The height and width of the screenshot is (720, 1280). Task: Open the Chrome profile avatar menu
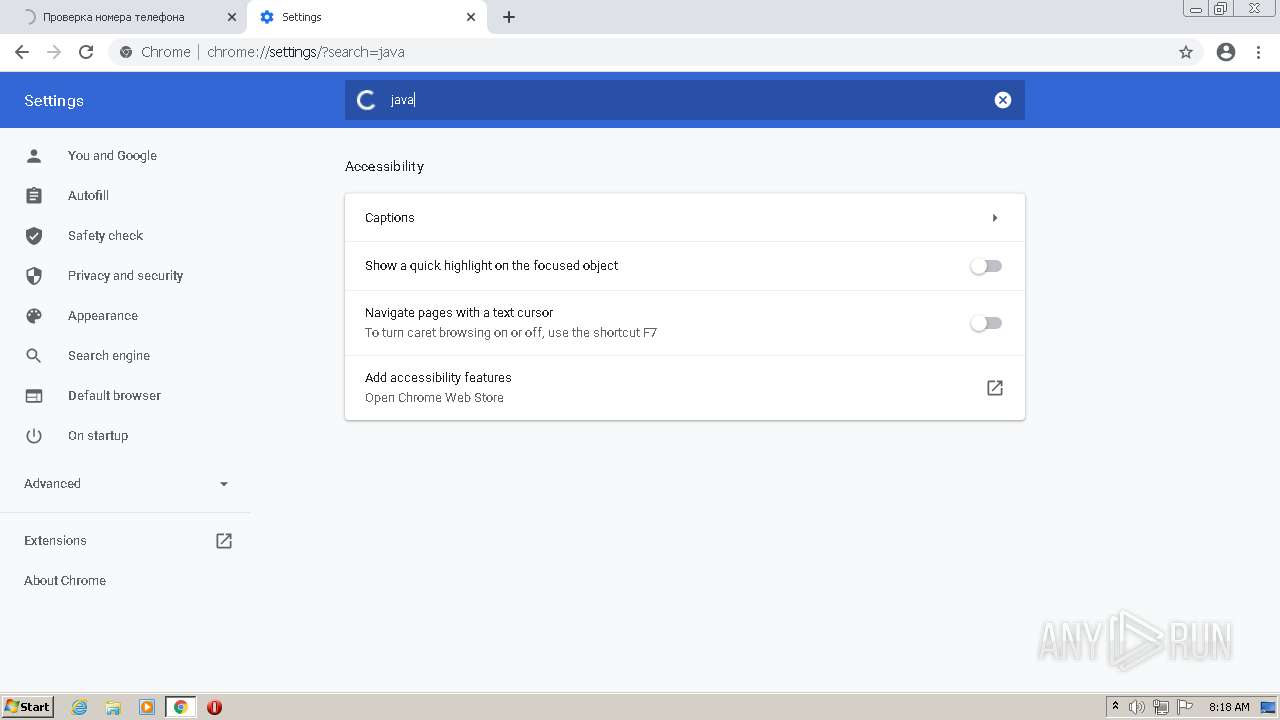1226,52
